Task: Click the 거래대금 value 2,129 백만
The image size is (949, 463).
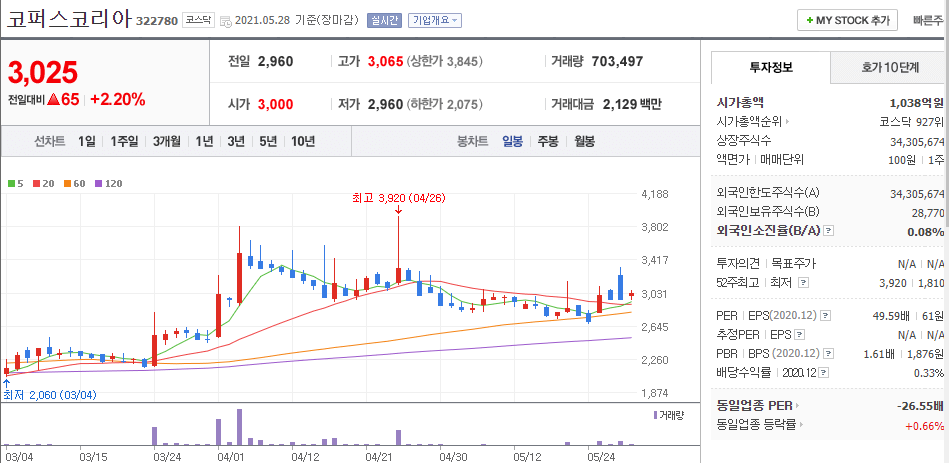Action: tap(632, 104)
